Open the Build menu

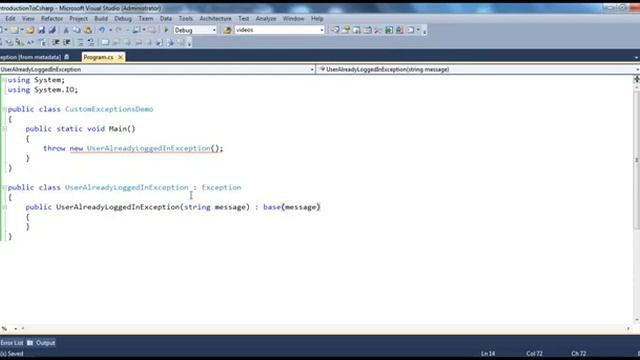101,19
